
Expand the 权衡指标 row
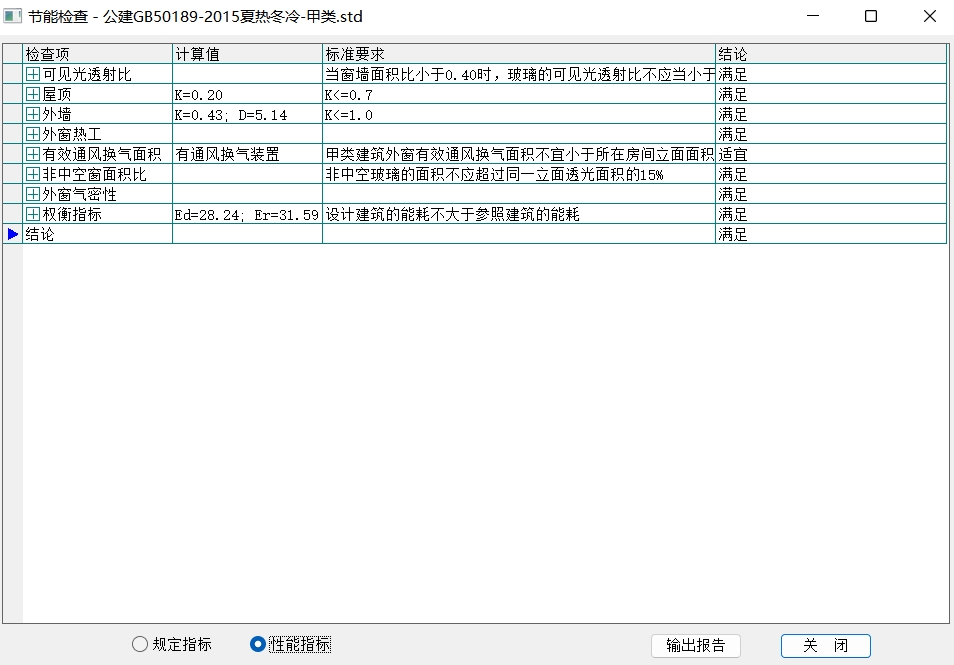click(x=33, y=214)
